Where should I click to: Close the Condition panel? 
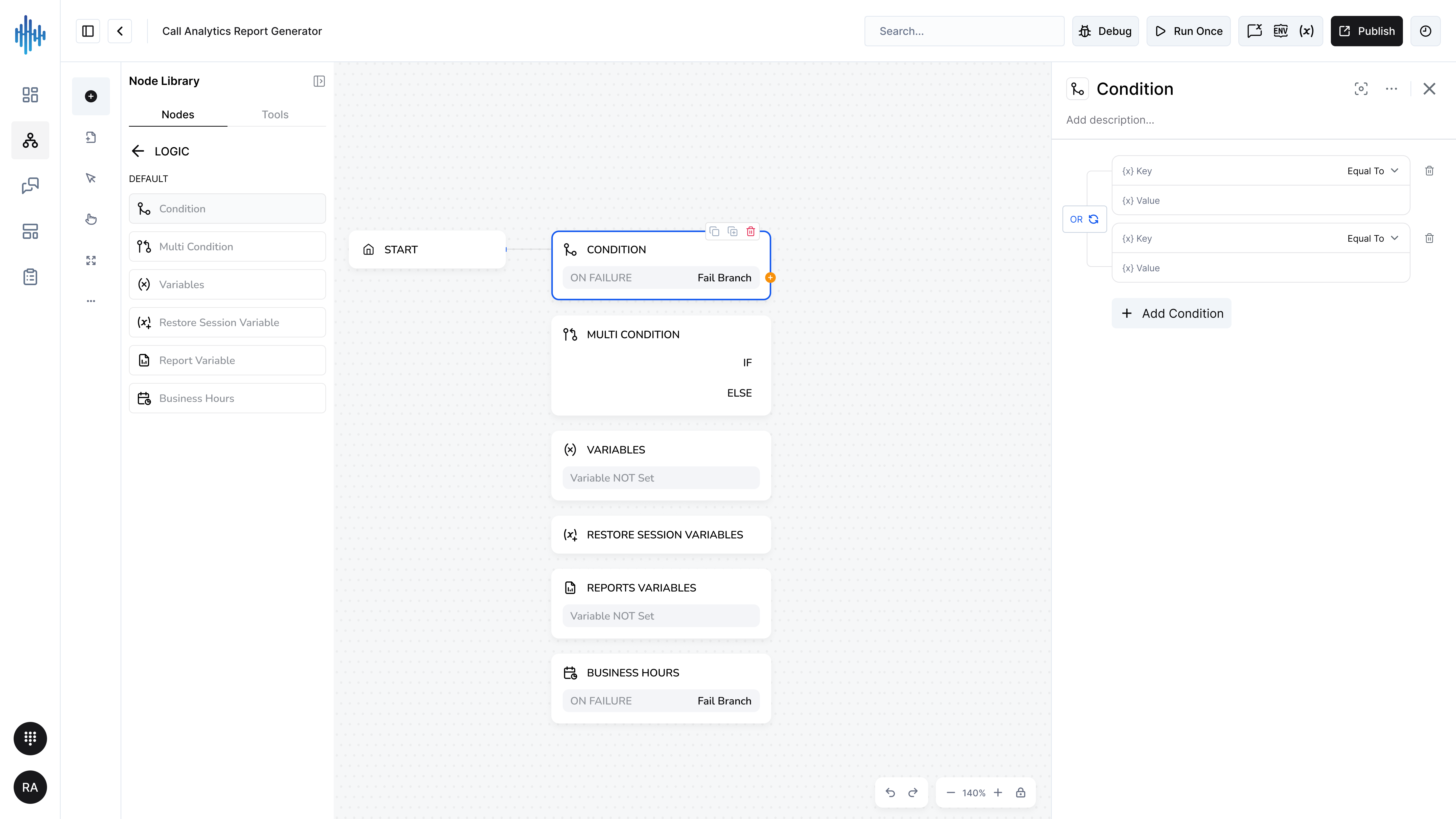(x=1429, y=89)
